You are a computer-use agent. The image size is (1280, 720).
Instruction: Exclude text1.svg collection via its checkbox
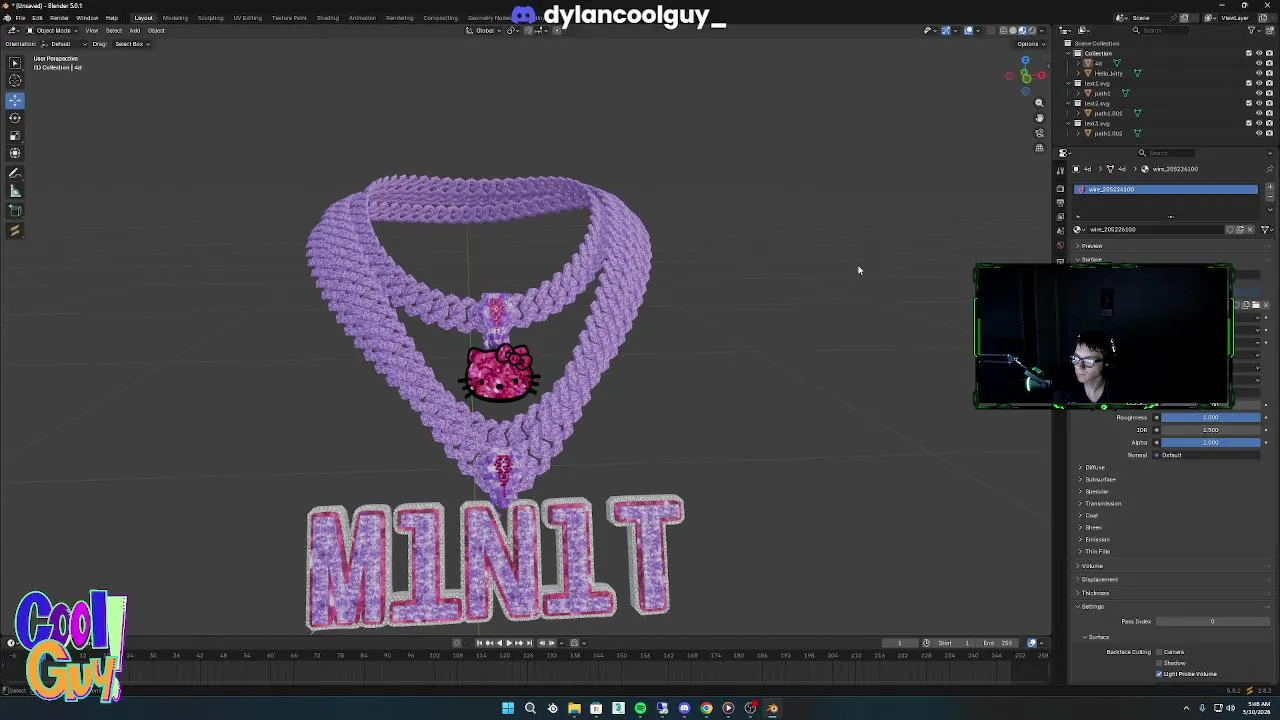(1248, 83)
